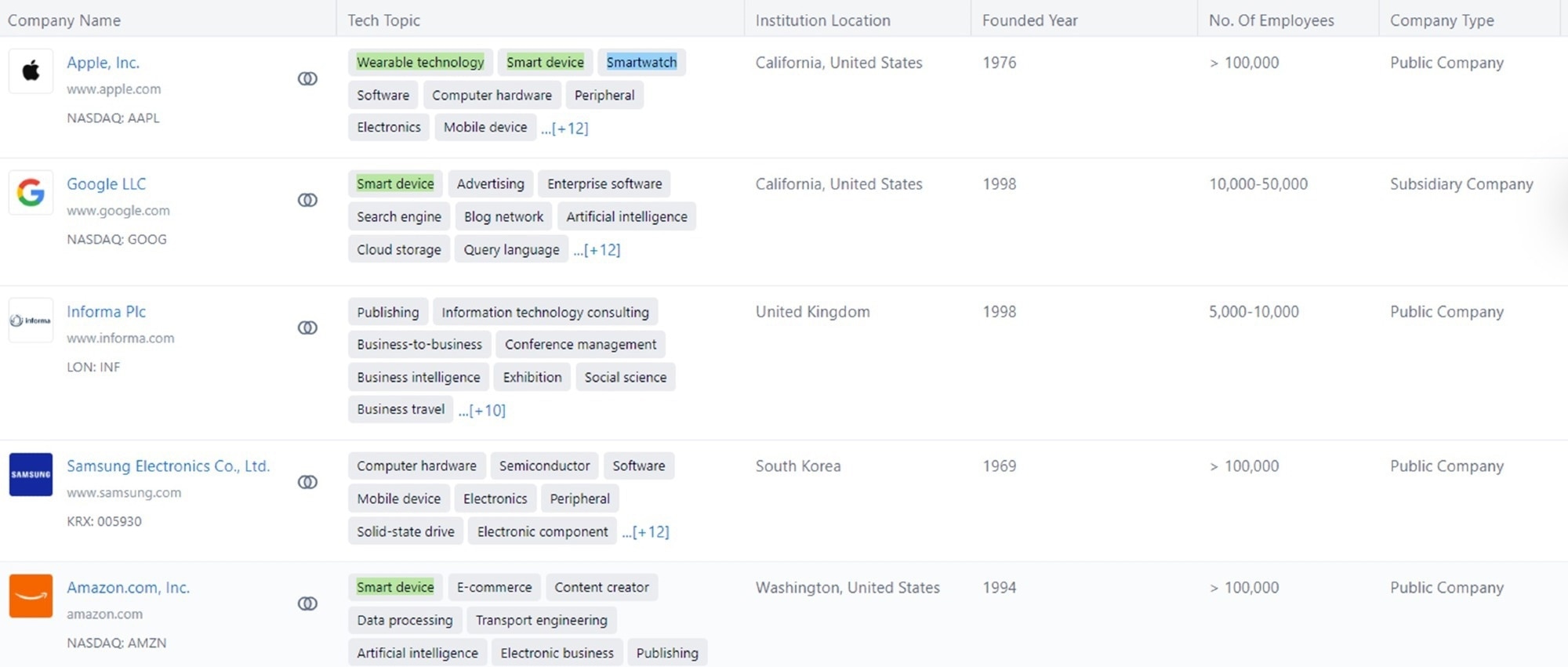Expand Apple's additional 12 tech topics

point(565,129)
